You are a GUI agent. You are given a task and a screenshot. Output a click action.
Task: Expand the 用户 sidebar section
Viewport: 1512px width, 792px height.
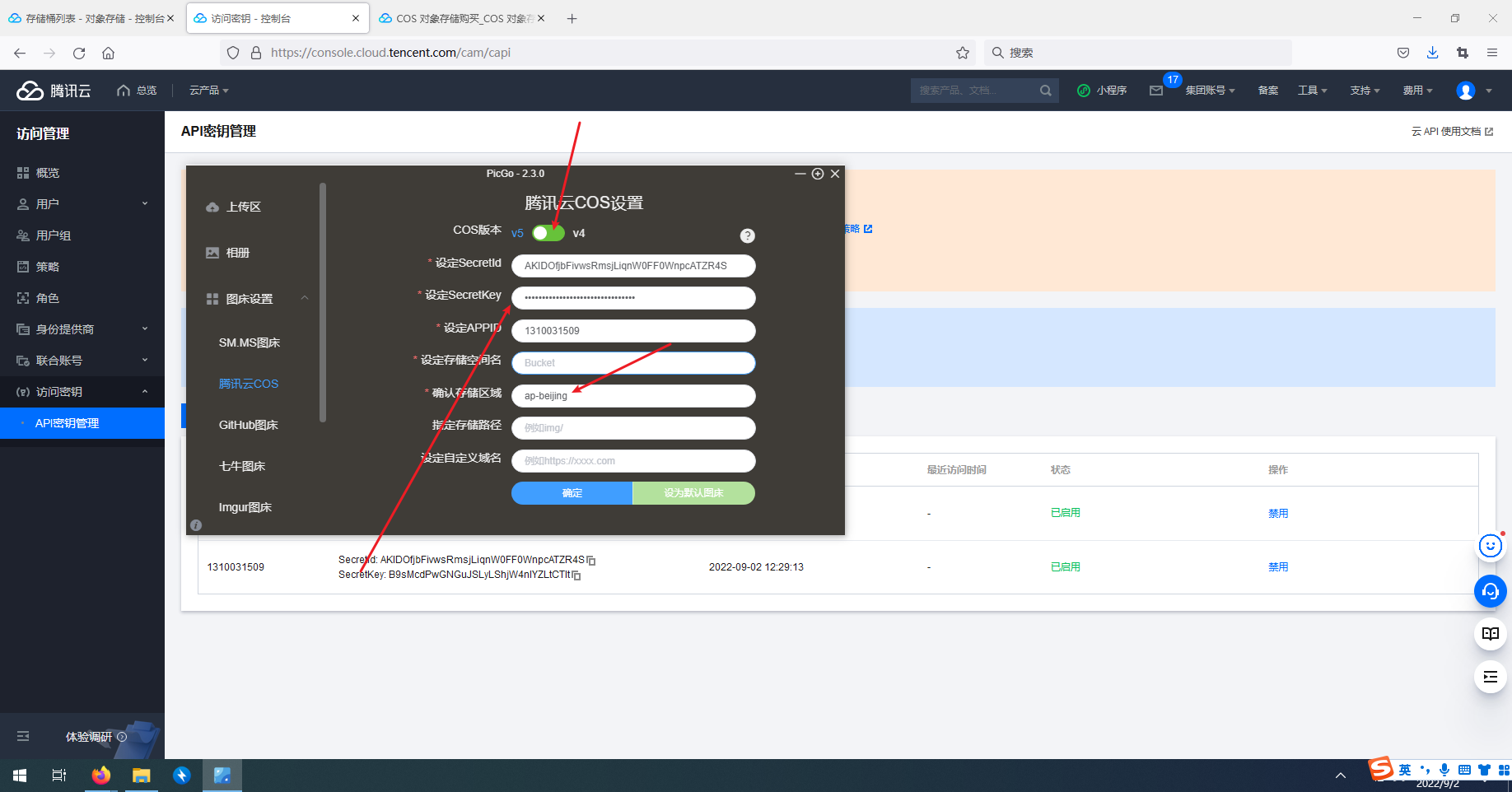click(x=82, y=204)
